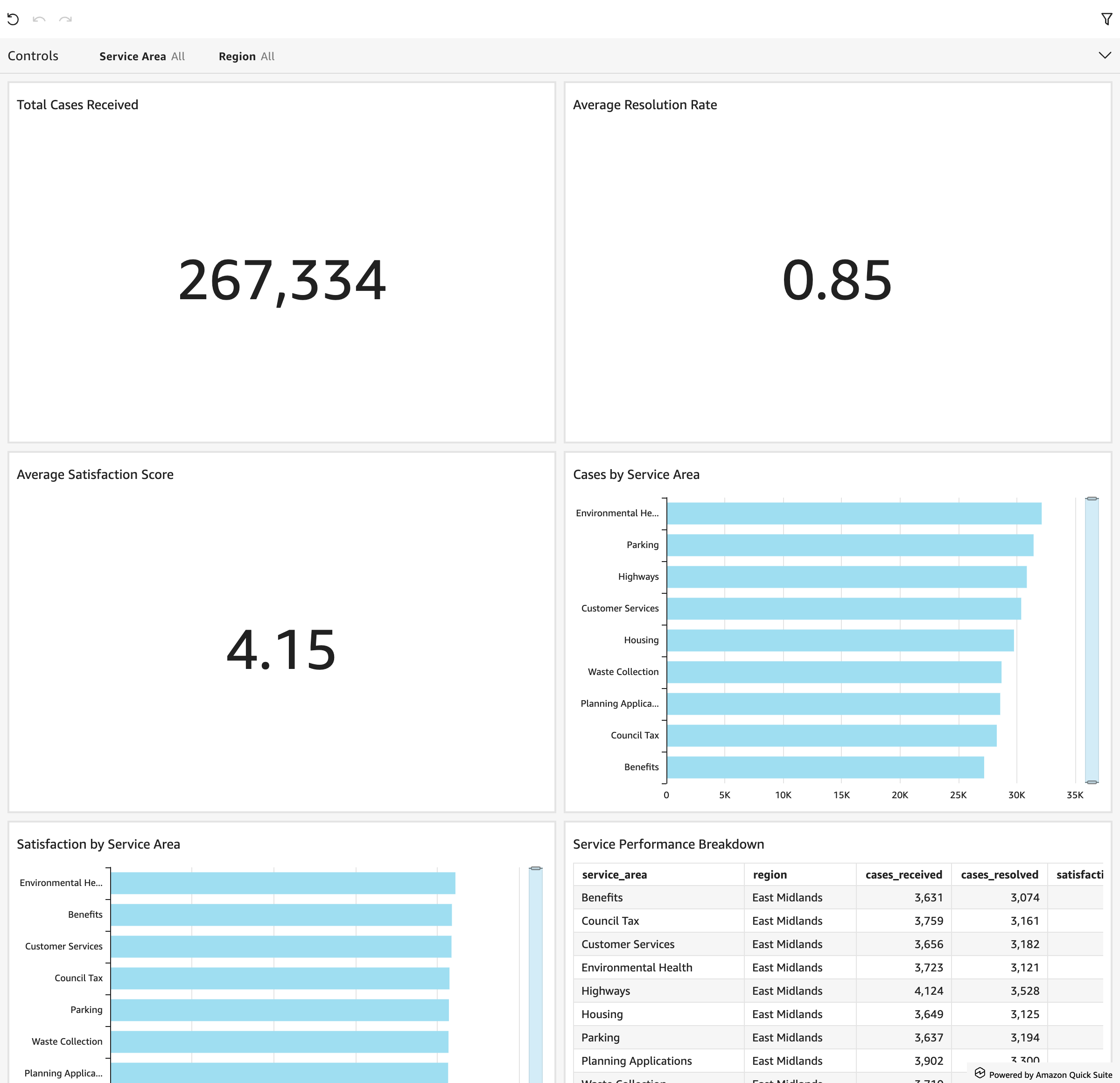Screen dimensions: 1120x1083
Task: Open the filter funnel icon
Action: [1106, 19]
